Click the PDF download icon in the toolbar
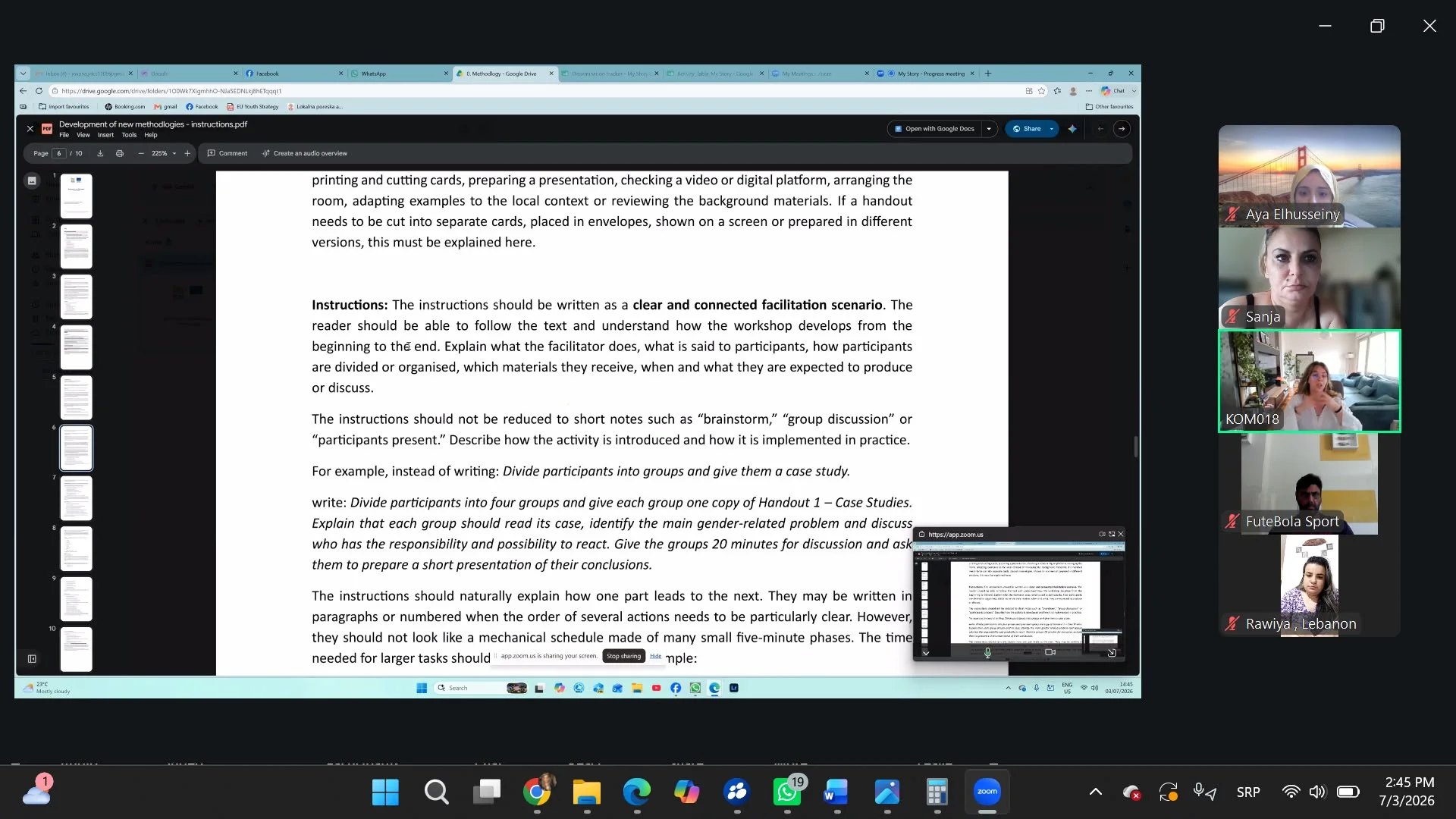The image size is (1456, 819). click(100, 153)
